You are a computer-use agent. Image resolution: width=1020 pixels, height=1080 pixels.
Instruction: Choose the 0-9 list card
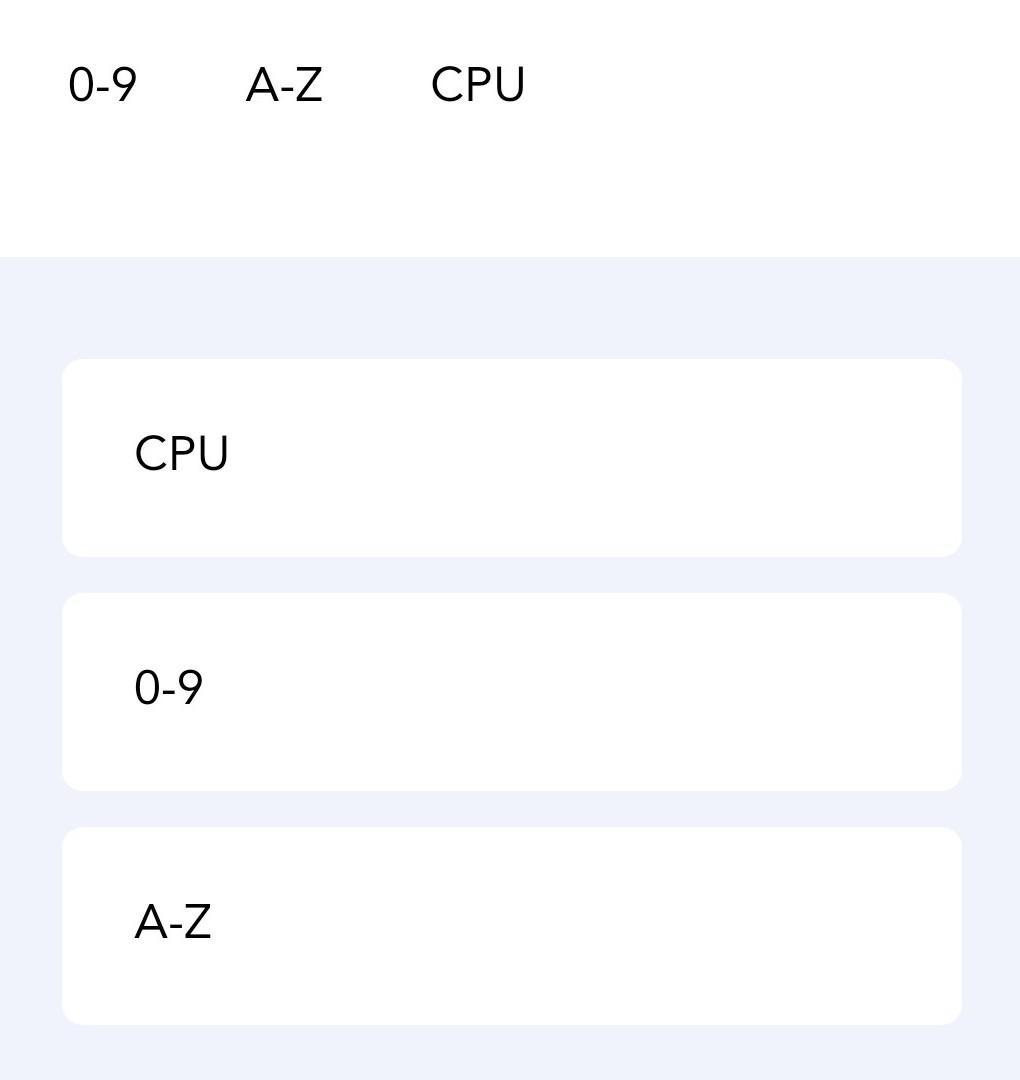tap(512, 692)
